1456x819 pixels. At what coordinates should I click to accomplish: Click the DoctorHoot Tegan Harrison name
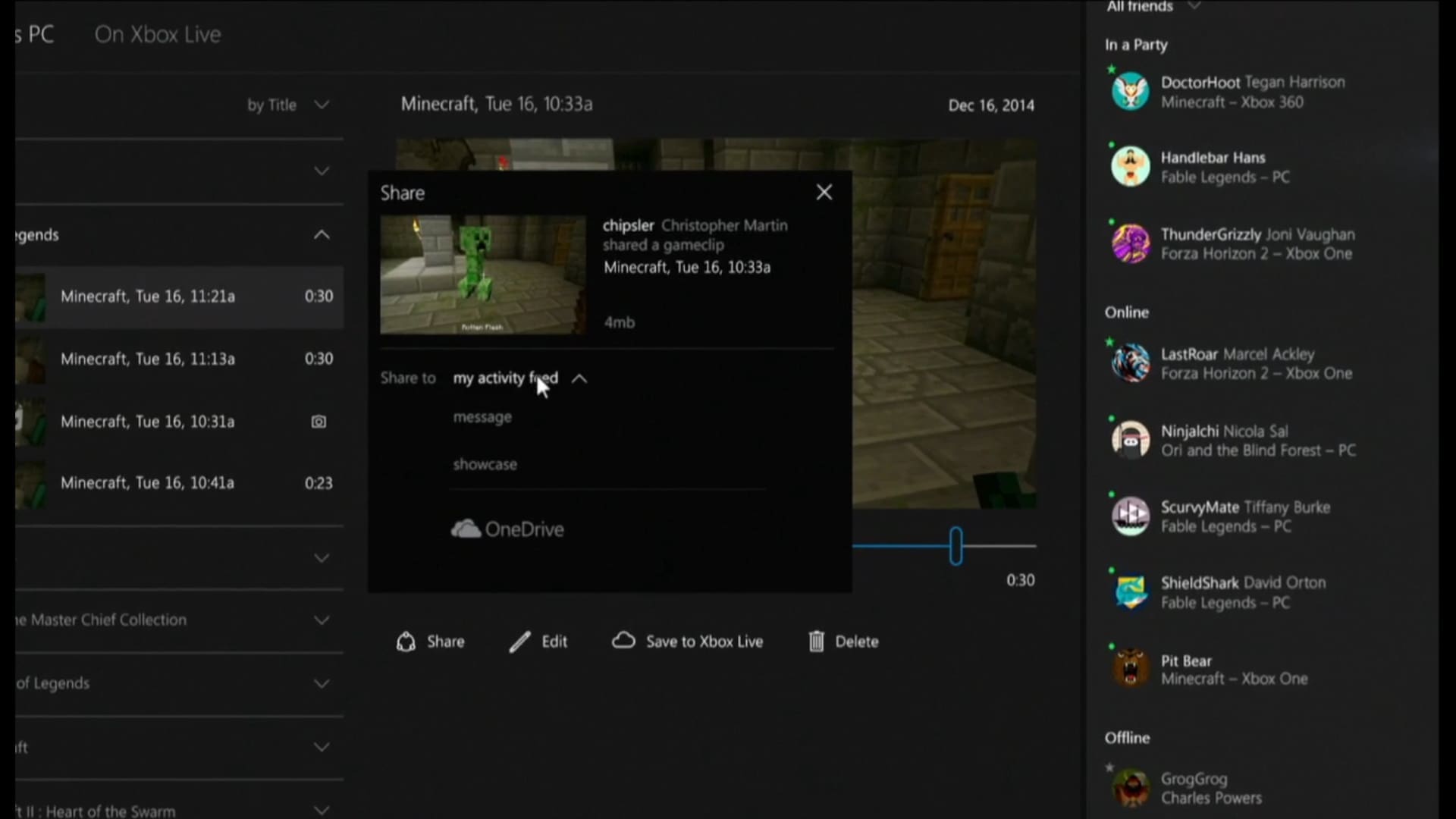pyautogui.click(x=1253, y=82)
